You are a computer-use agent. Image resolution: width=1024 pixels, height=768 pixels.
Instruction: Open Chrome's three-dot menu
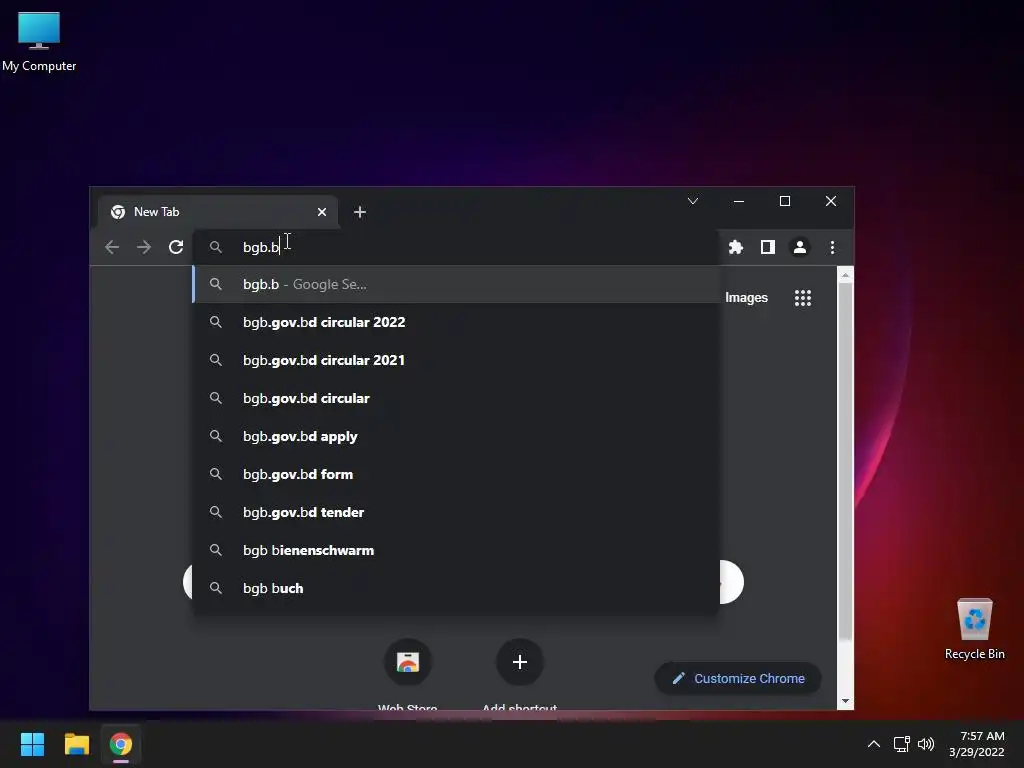coord(832,248)
